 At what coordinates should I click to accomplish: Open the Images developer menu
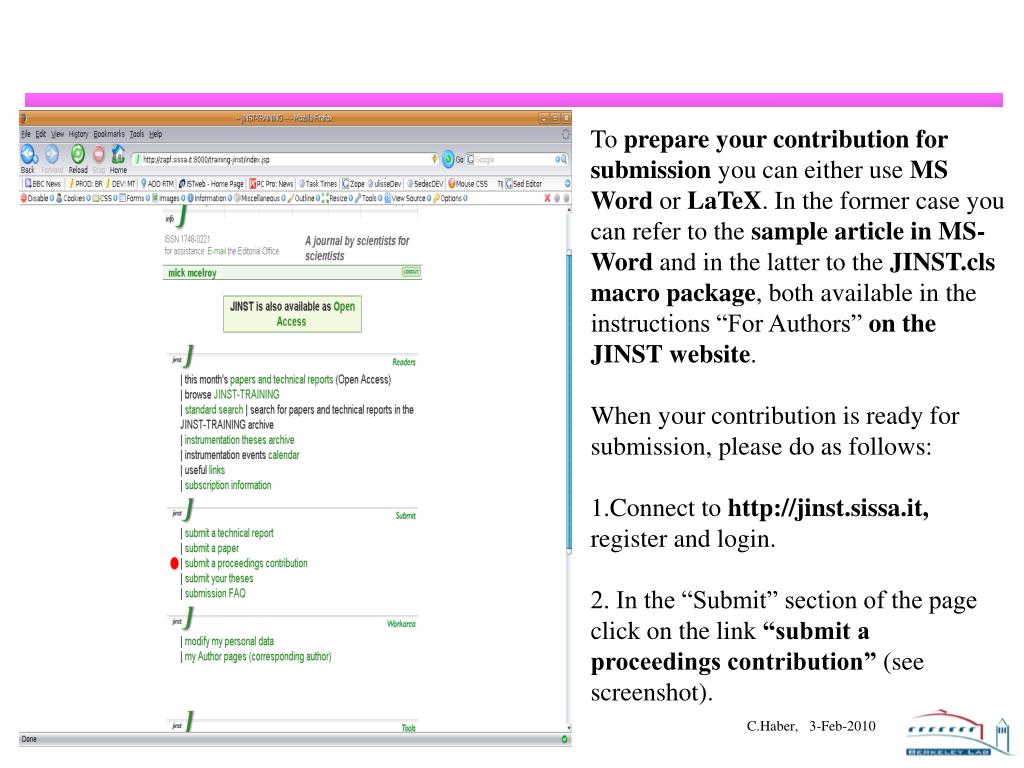[169, 198]
